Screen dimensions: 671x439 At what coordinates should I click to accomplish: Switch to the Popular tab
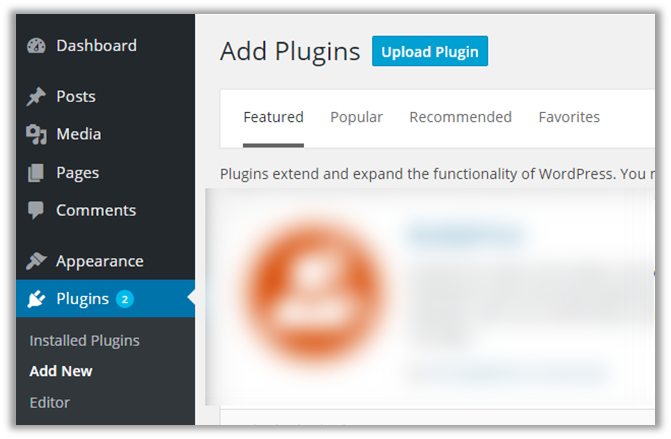pos(356,117)
